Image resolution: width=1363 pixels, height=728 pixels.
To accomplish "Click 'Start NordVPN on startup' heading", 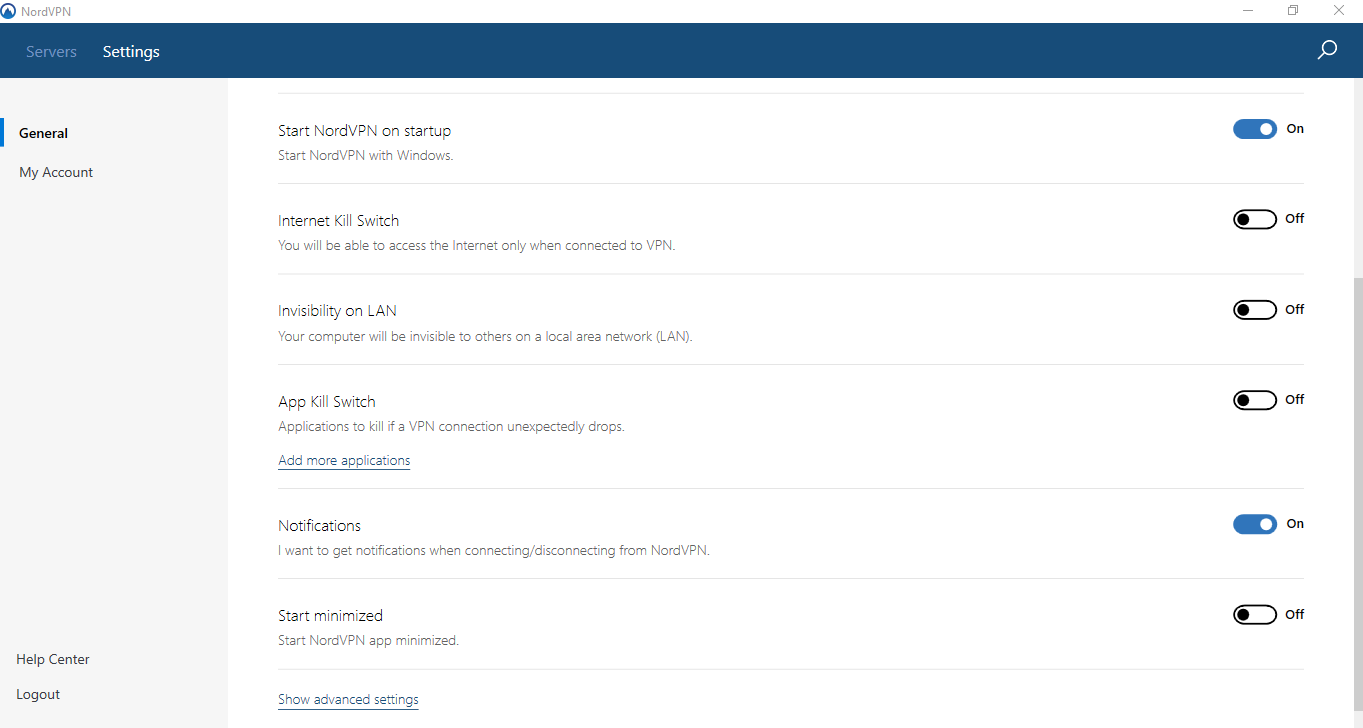I will click(x=365, y=131).
